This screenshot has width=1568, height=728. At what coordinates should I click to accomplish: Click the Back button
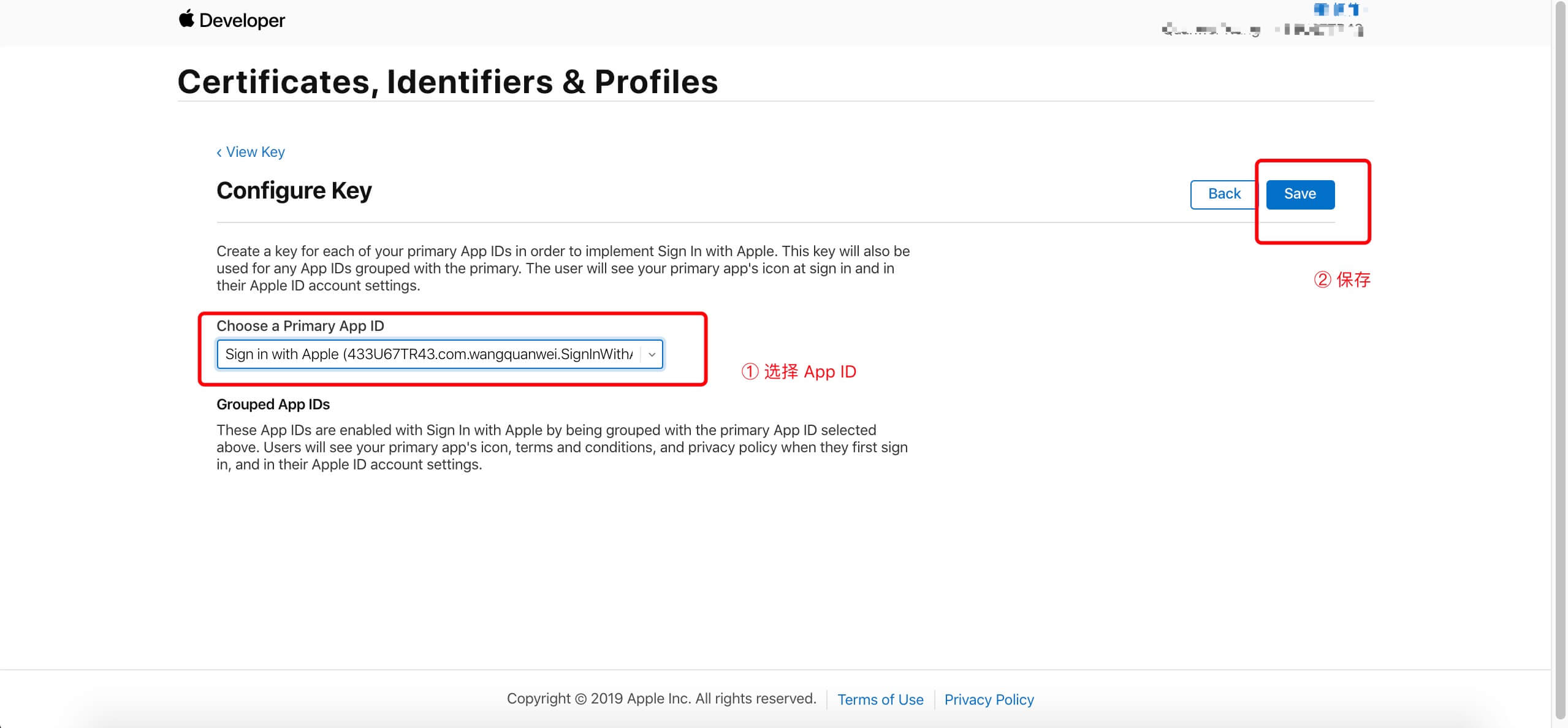coord(1224,194)
